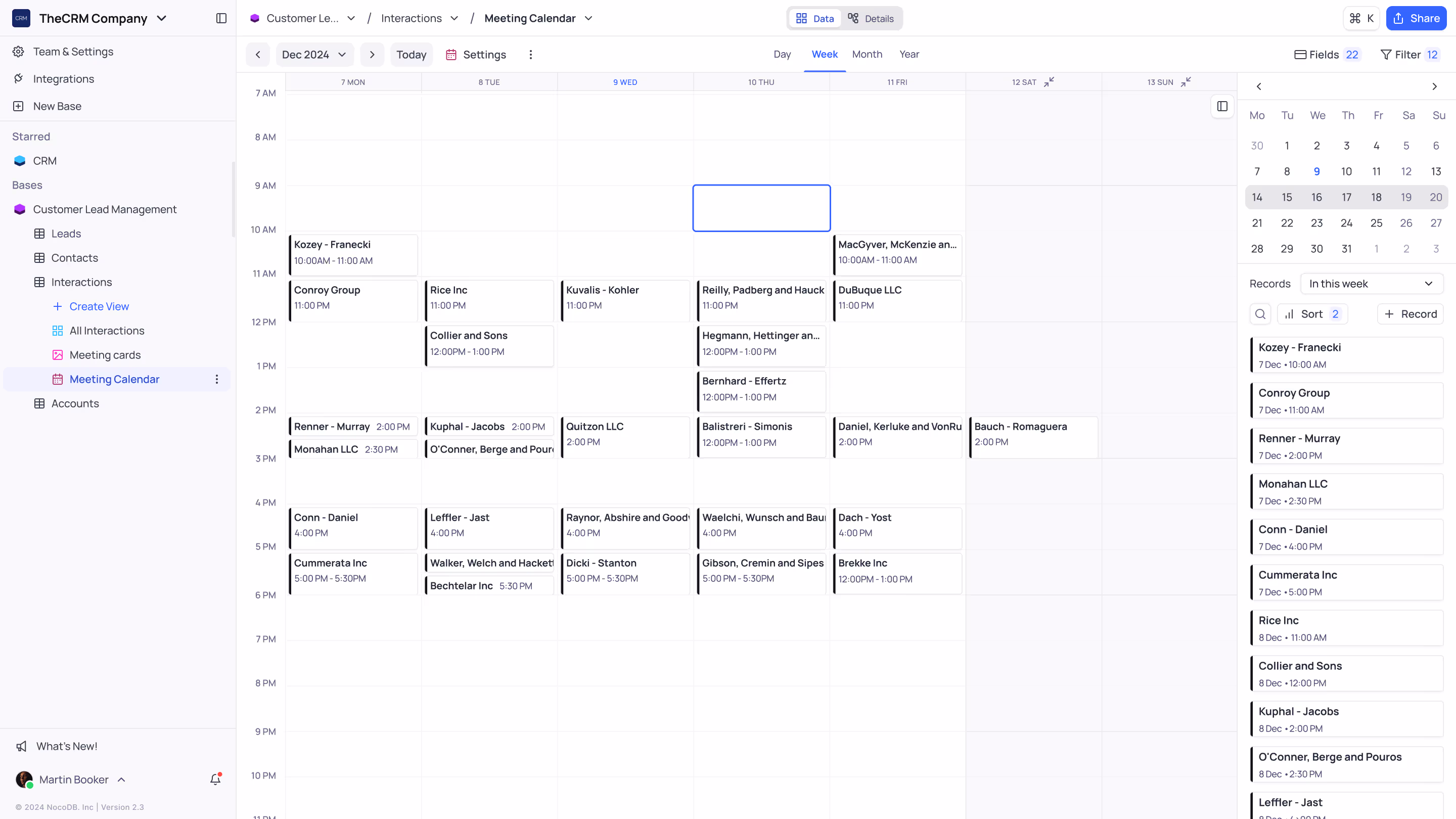Screen dimensions: 1456x819
Task: Open the records search icon
Action: click(1260, 313)
